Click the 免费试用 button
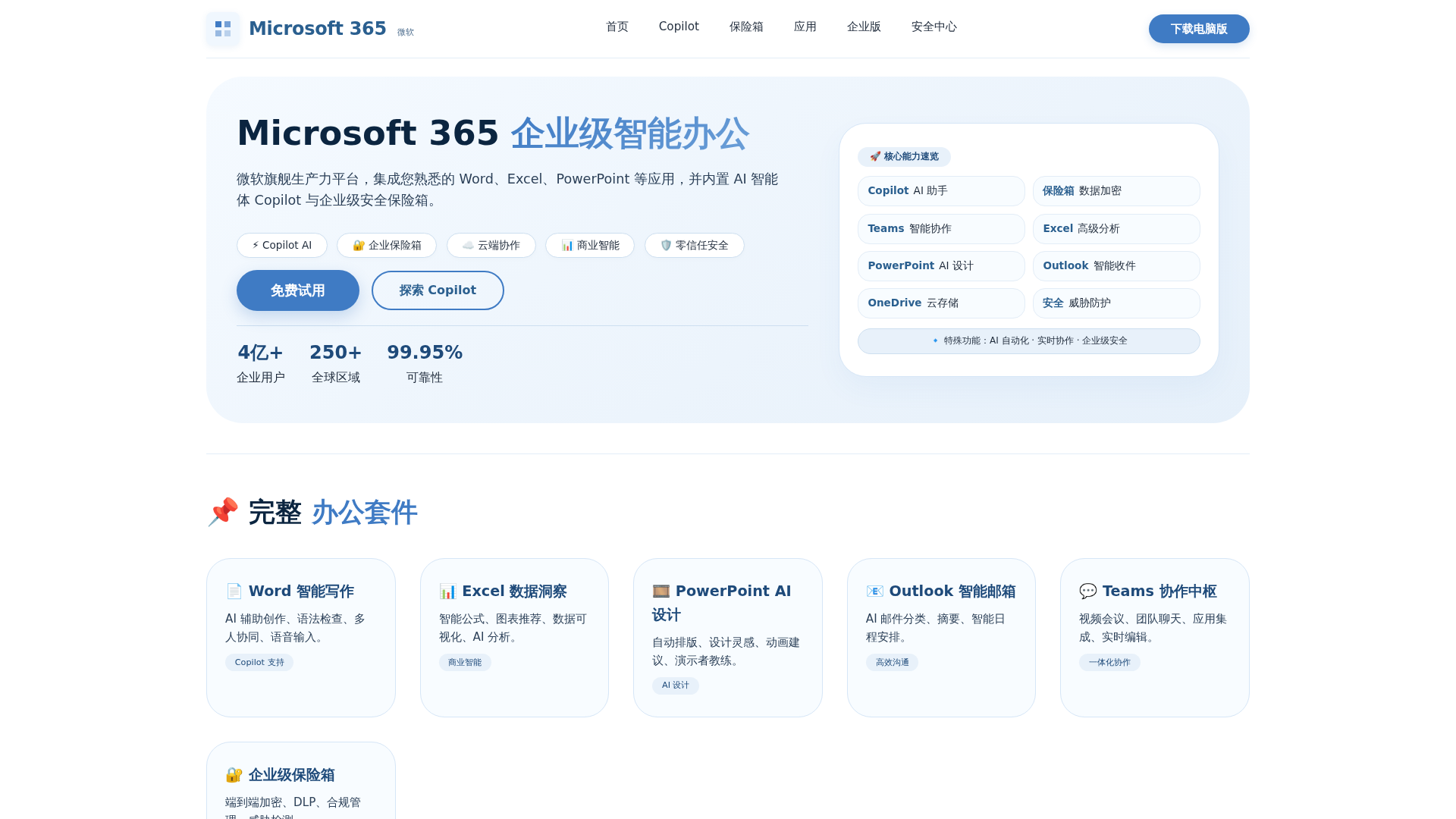This screenshot has width=1456, height=819. 298,290
